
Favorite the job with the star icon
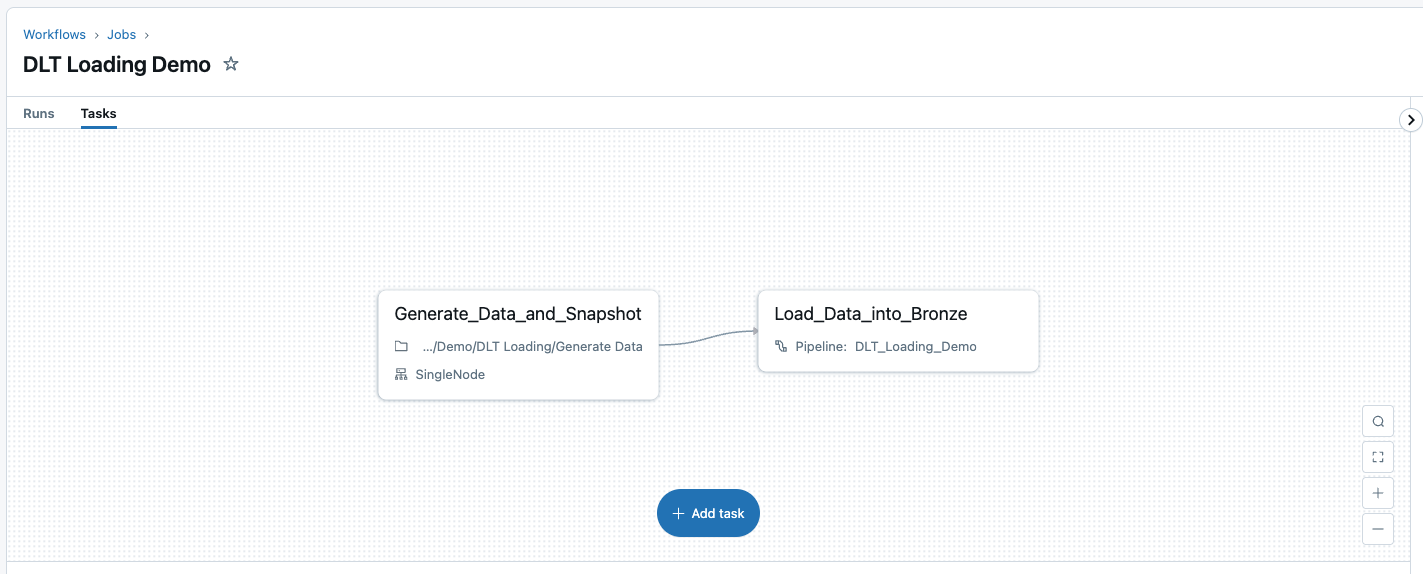click(231, 64)
